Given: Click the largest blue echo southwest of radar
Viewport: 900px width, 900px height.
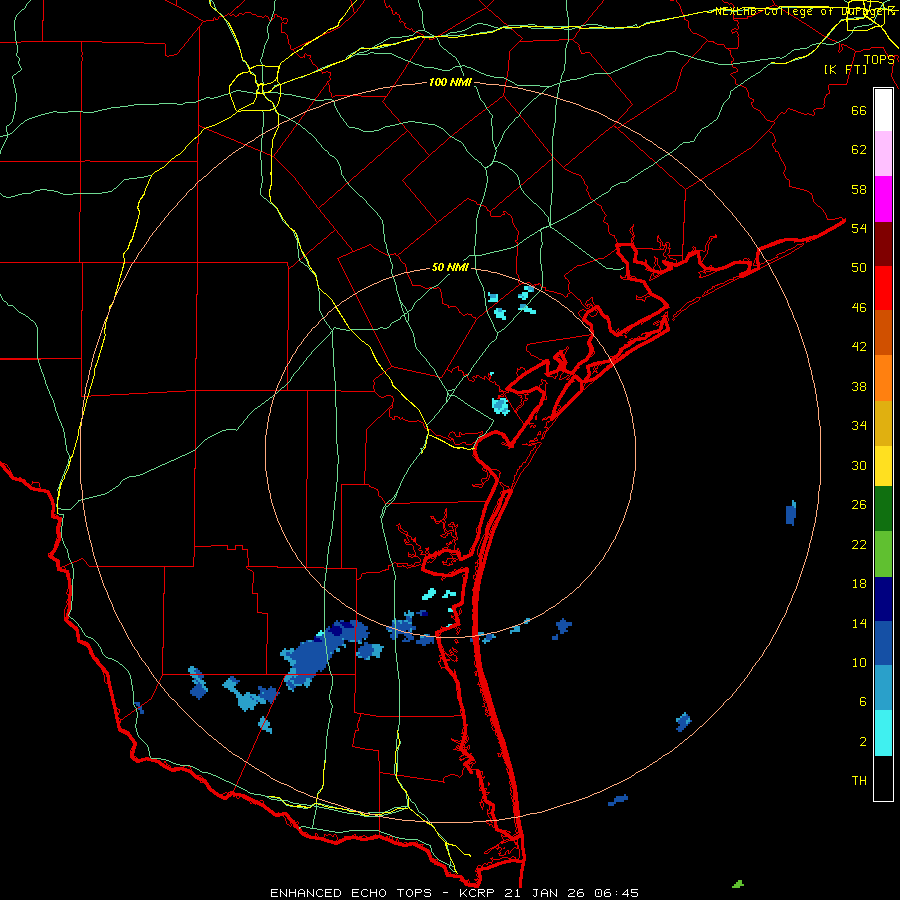Looking at the screenshot, I should tap(313, 655).
